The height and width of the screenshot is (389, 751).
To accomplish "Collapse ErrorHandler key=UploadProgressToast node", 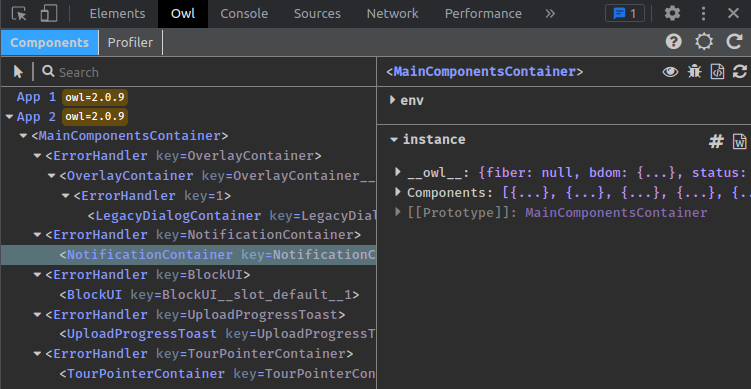I will [38, 315].
